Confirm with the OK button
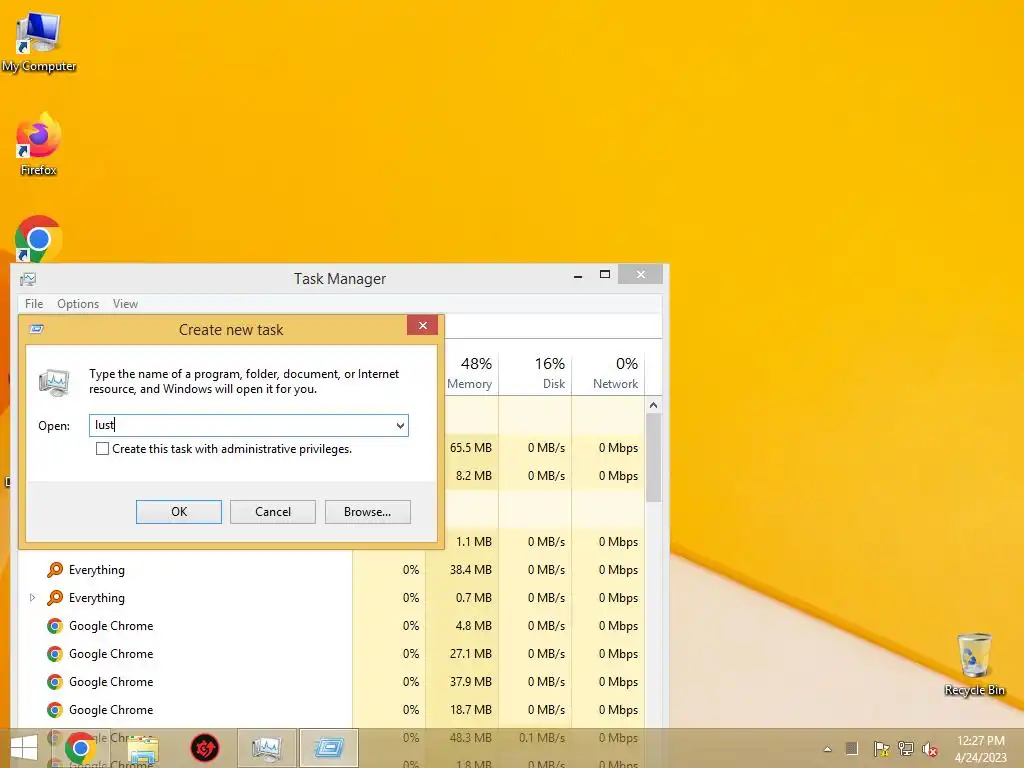This screenshot has height=768, width=1024. (179, 512)
